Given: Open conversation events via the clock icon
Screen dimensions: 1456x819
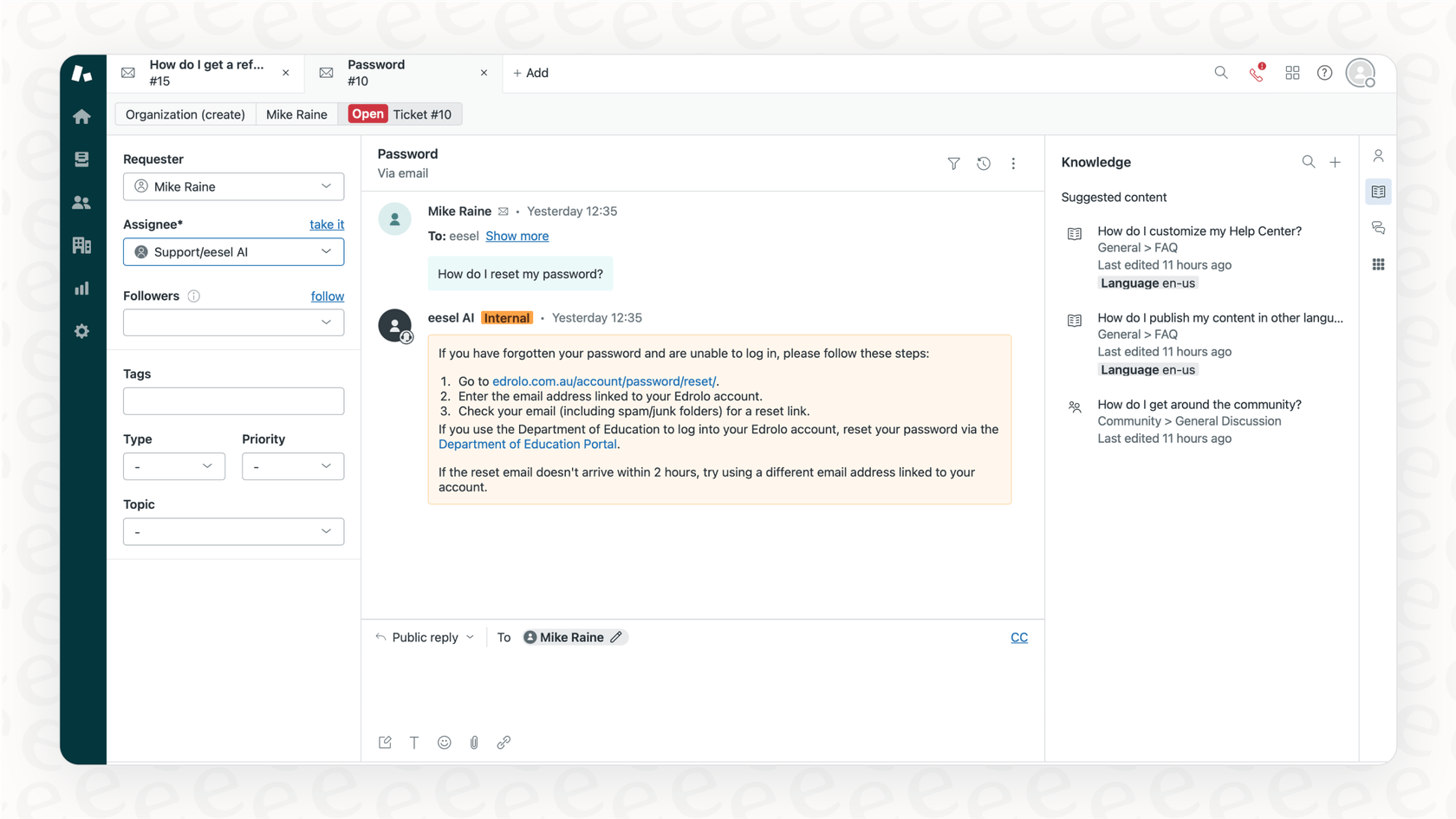Looking at the screenshot, I should [984, 163].
